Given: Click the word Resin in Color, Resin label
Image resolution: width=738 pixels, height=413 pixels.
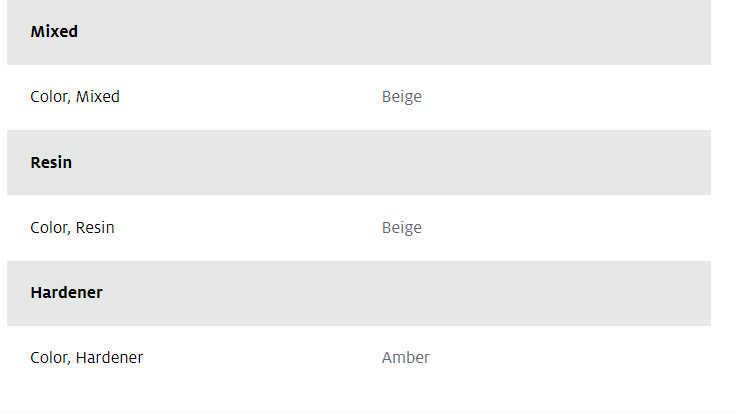Looking at the screenshot, I should [x=95, y=227].
